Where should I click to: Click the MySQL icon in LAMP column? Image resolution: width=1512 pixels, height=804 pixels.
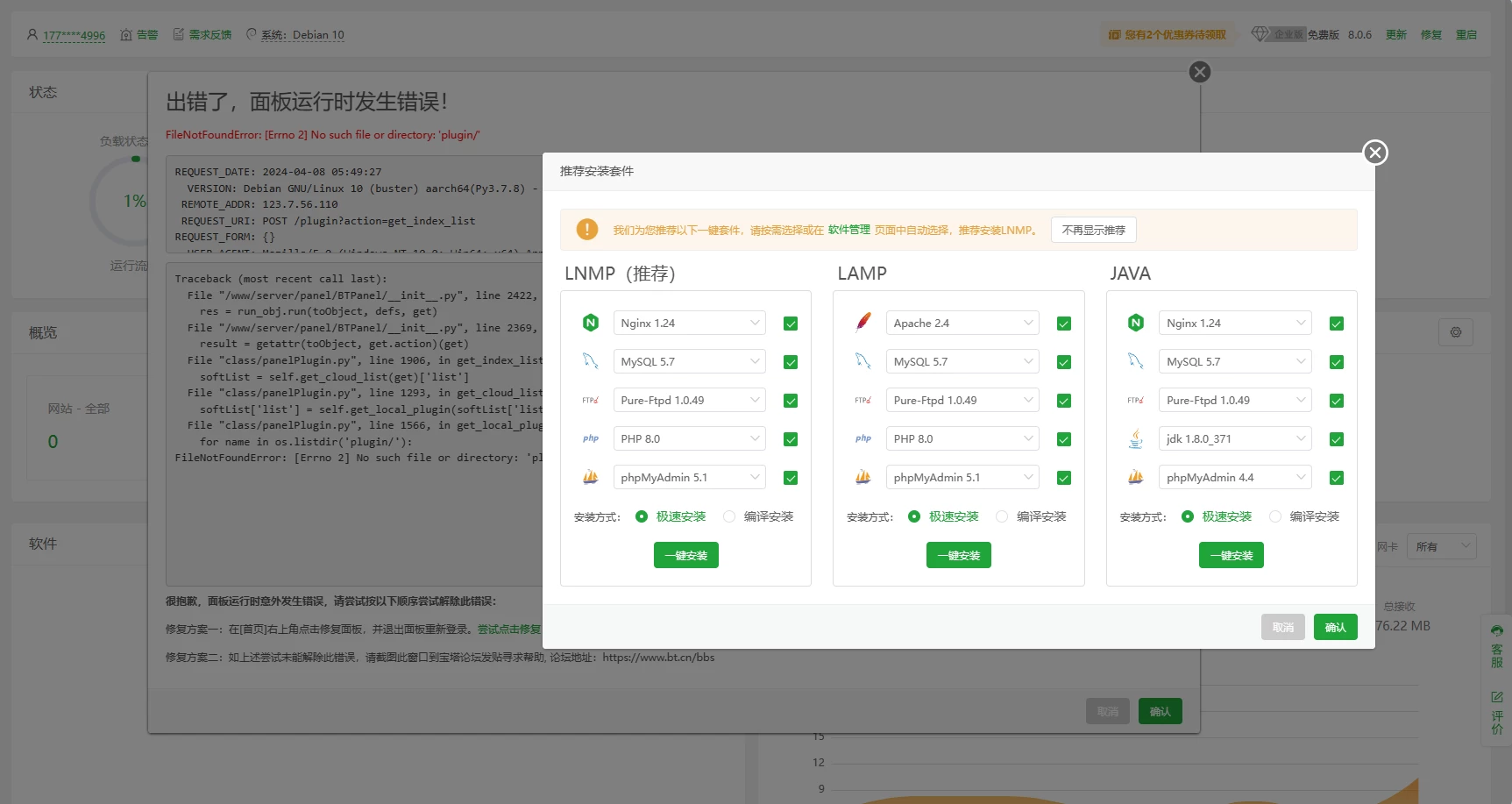pyautogui.click(x=863, y=361)
